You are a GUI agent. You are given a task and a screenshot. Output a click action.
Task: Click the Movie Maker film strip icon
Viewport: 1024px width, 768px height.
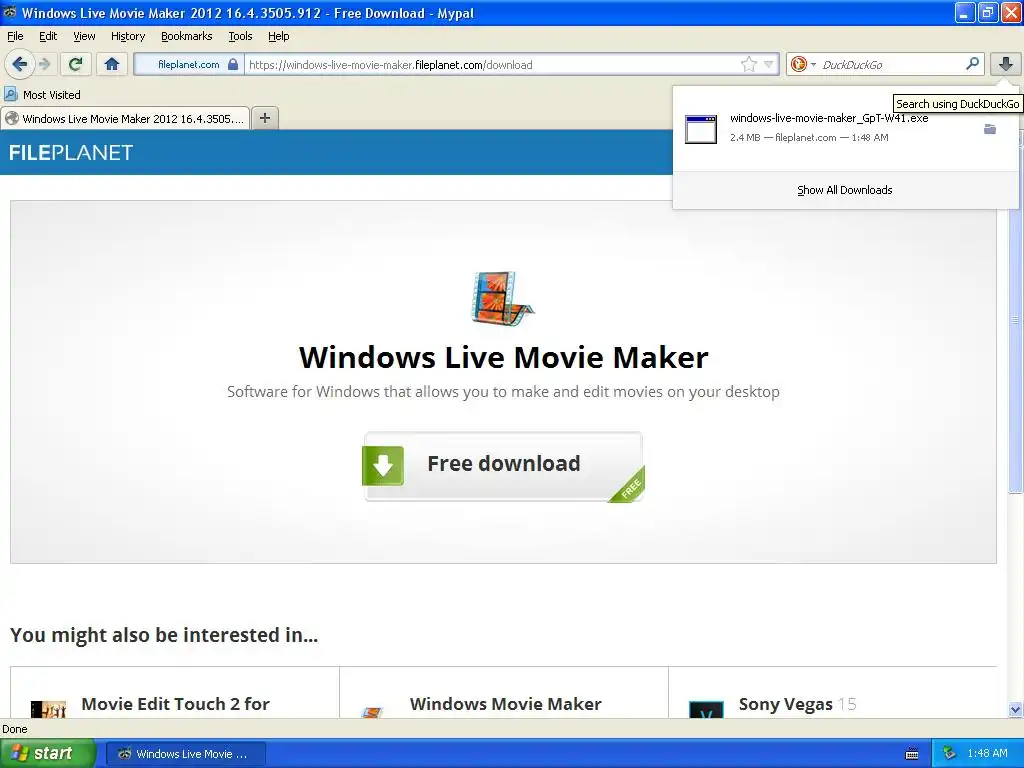pos(502,298)
